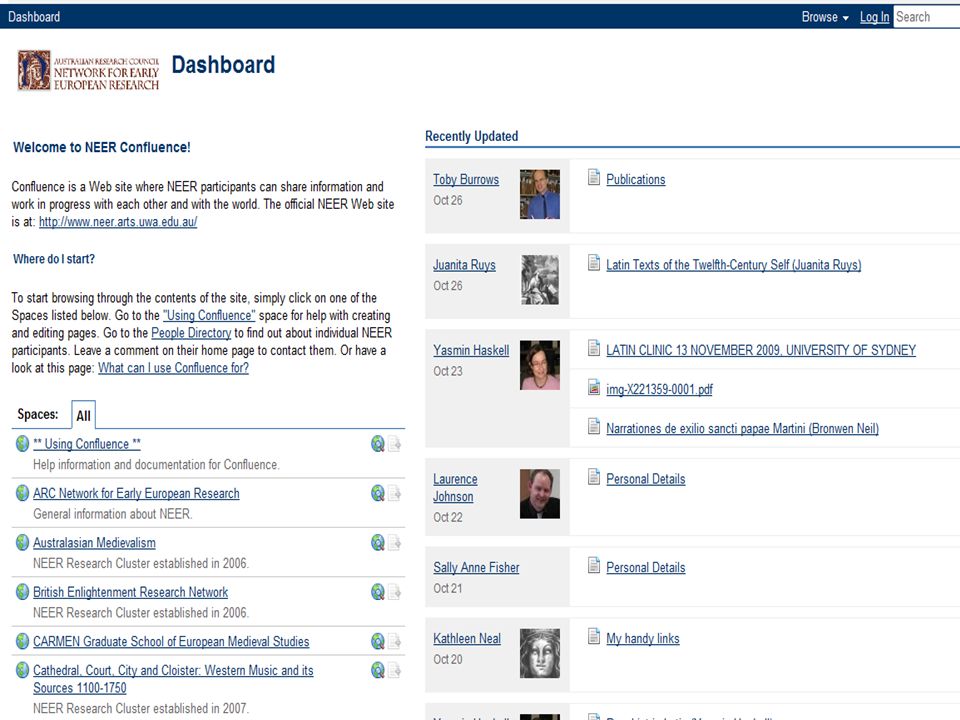Focus the Search input field
This screenshot has height=720, width=960.
[927, 17]
